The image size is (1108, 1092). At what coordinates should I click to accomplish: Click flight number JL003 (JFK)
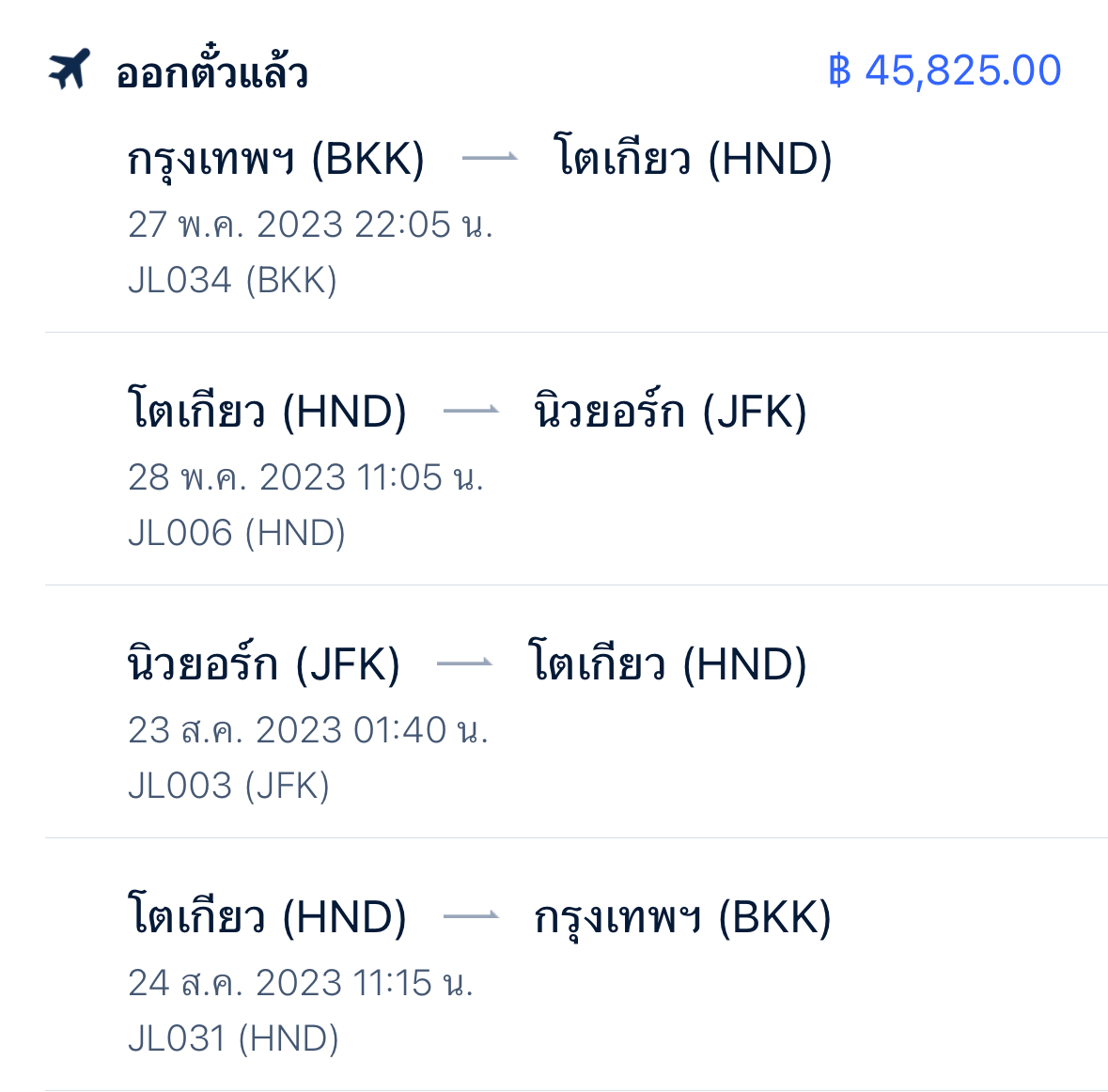229,786
